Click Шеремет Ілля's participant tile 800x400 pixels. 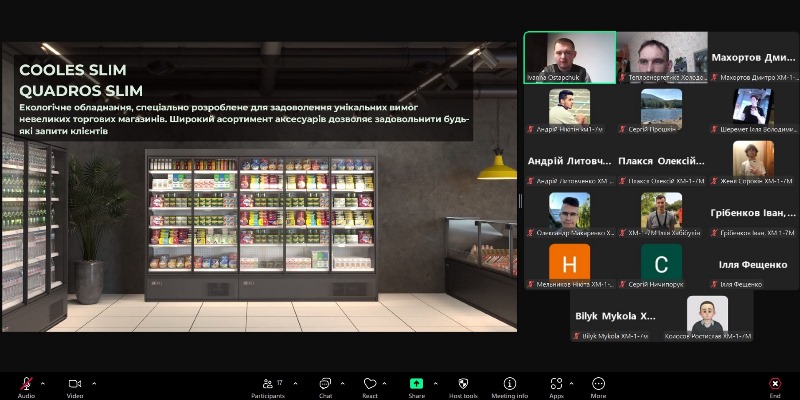(x=754, y=109)
